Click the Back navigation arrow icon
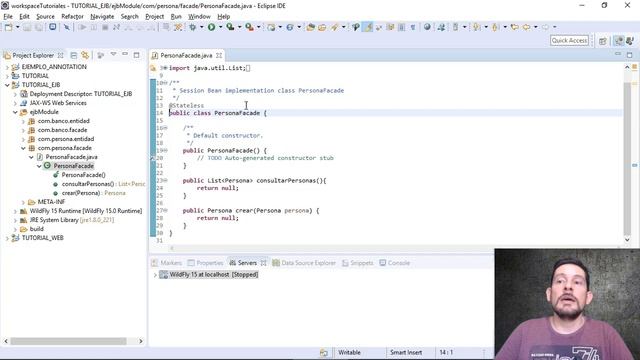 527,27
